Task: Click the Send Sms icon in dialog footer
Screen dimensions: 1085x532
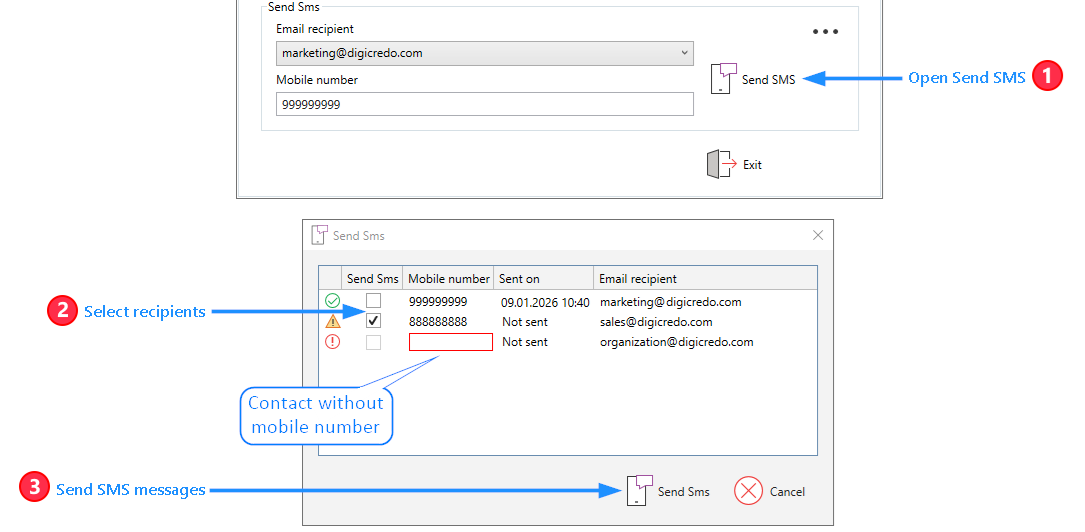Action: (639, 490)
